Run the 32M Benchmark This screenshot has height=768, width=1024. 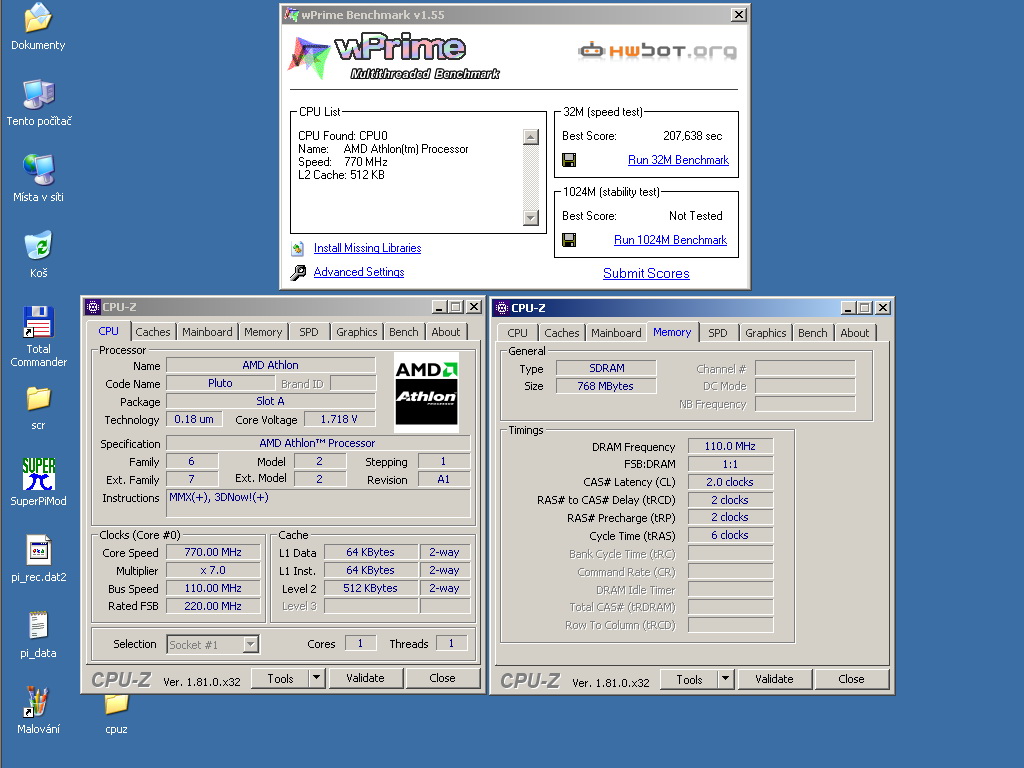point(678,160)
